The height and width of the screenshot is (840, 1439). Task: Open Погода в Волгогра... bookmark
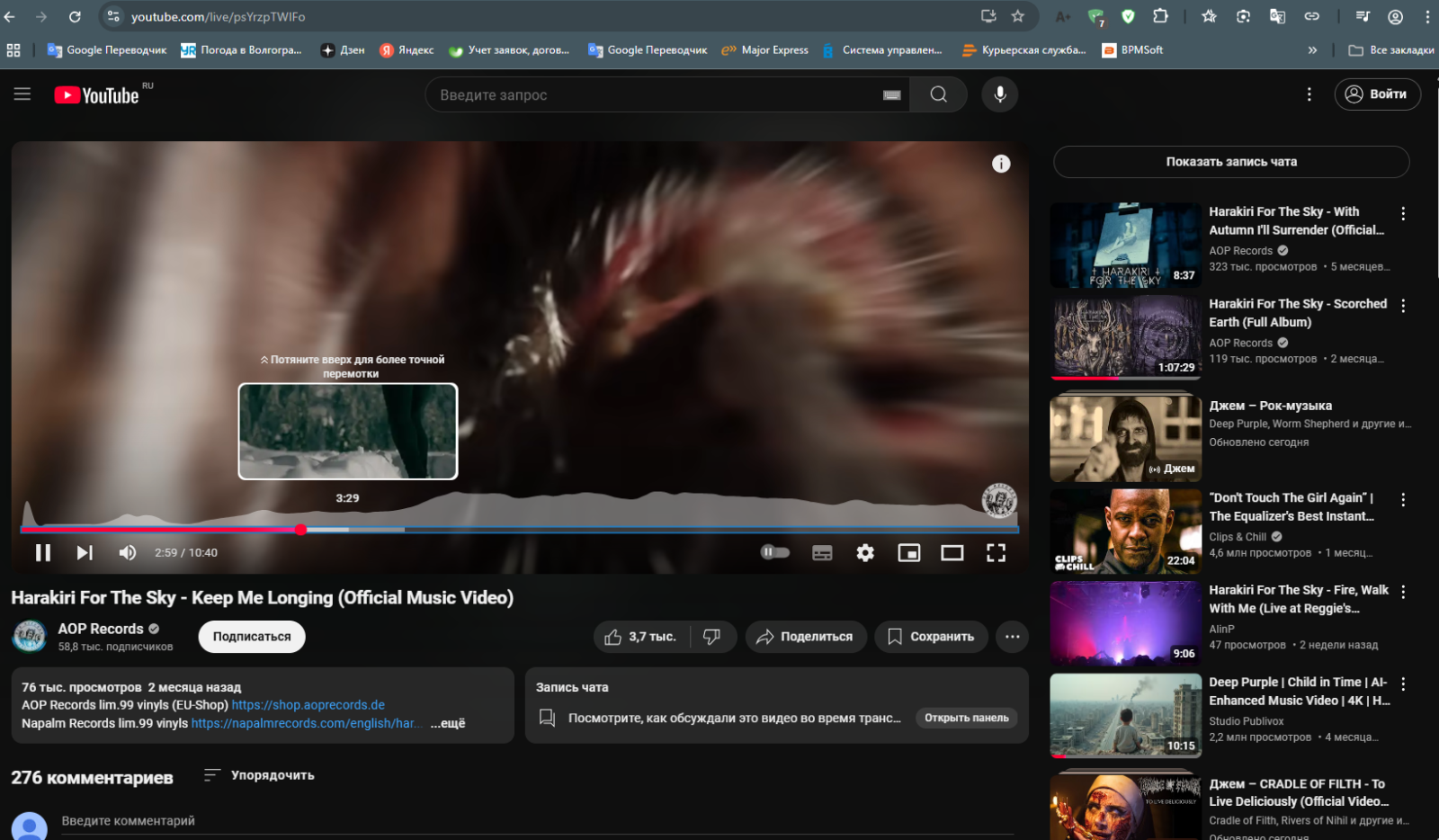tap(241, 50)
